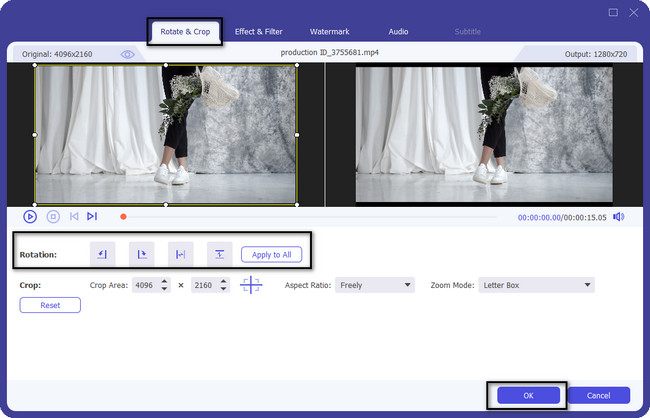
Task: Click top-middle crop handle
Action: click(166, 65)
